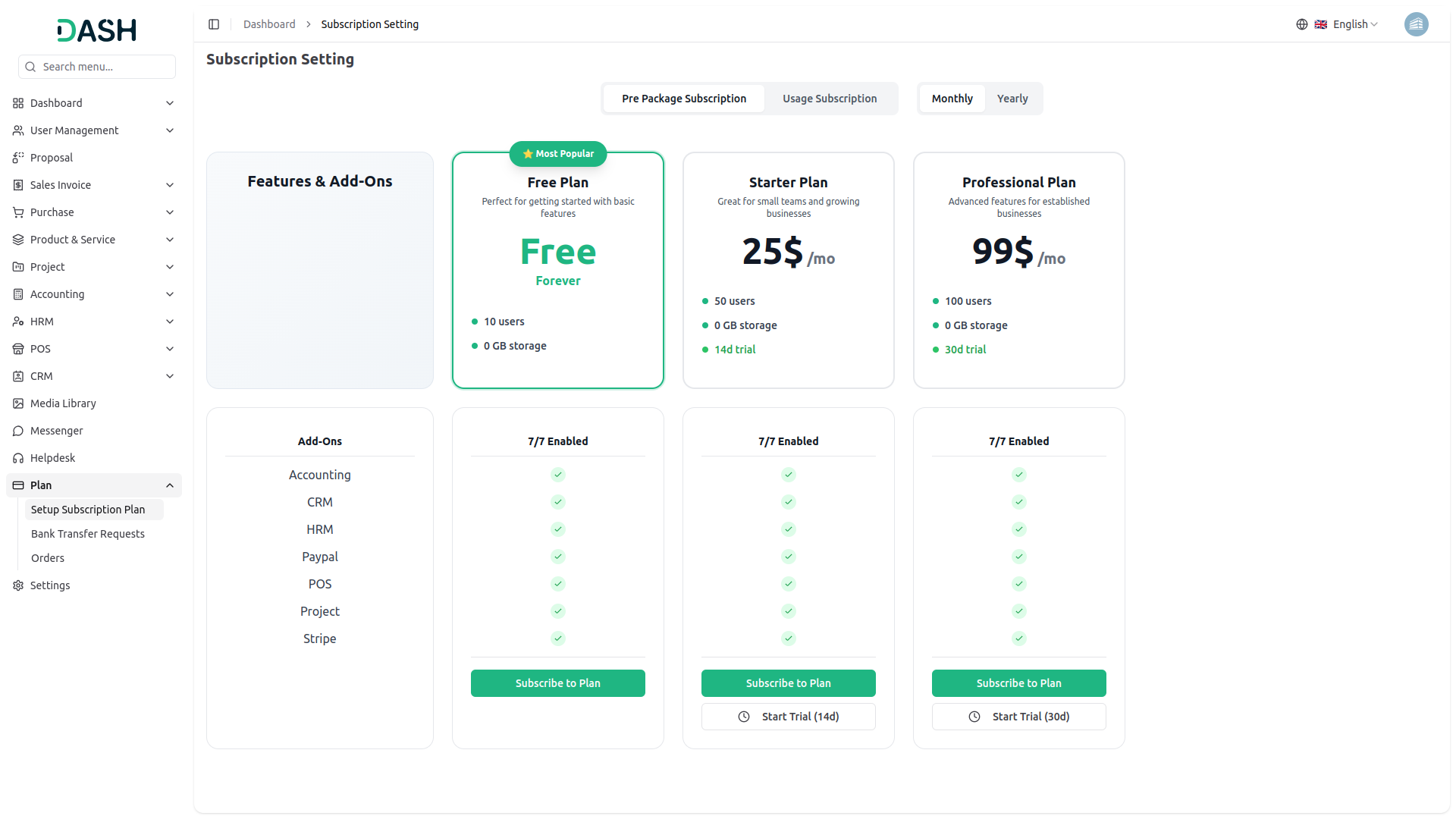
Task: Switch billing to Yearly
Action: click(1012, 99)
